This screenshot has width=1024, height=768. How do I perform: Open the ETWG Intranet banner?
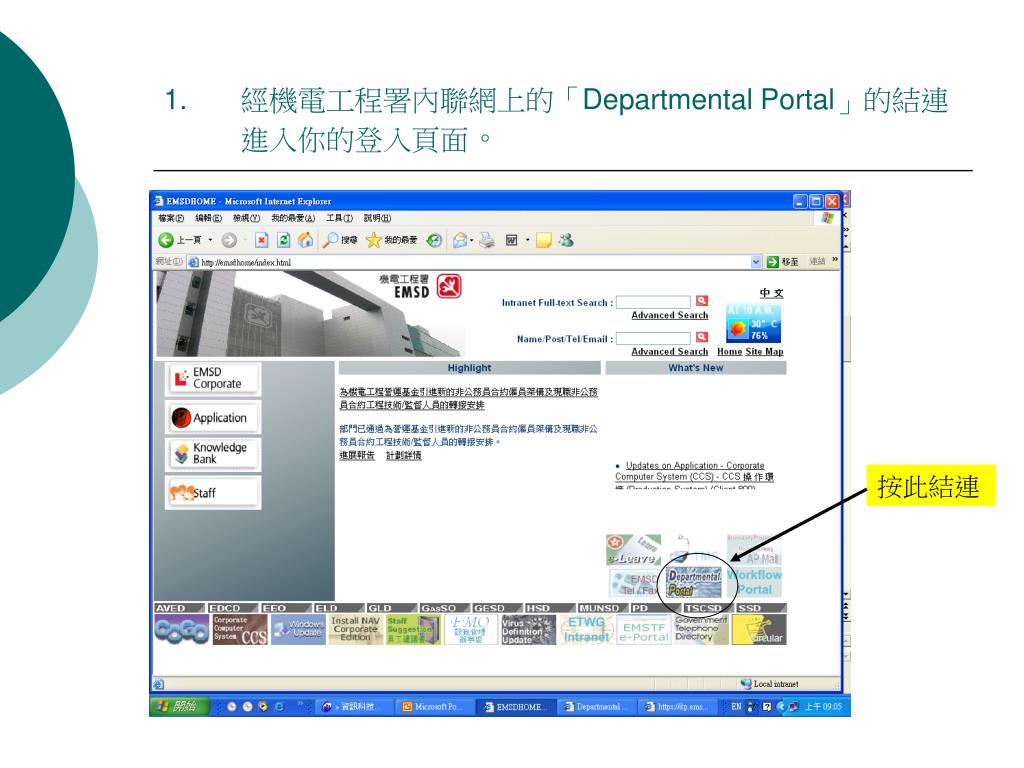pos(586,630)
